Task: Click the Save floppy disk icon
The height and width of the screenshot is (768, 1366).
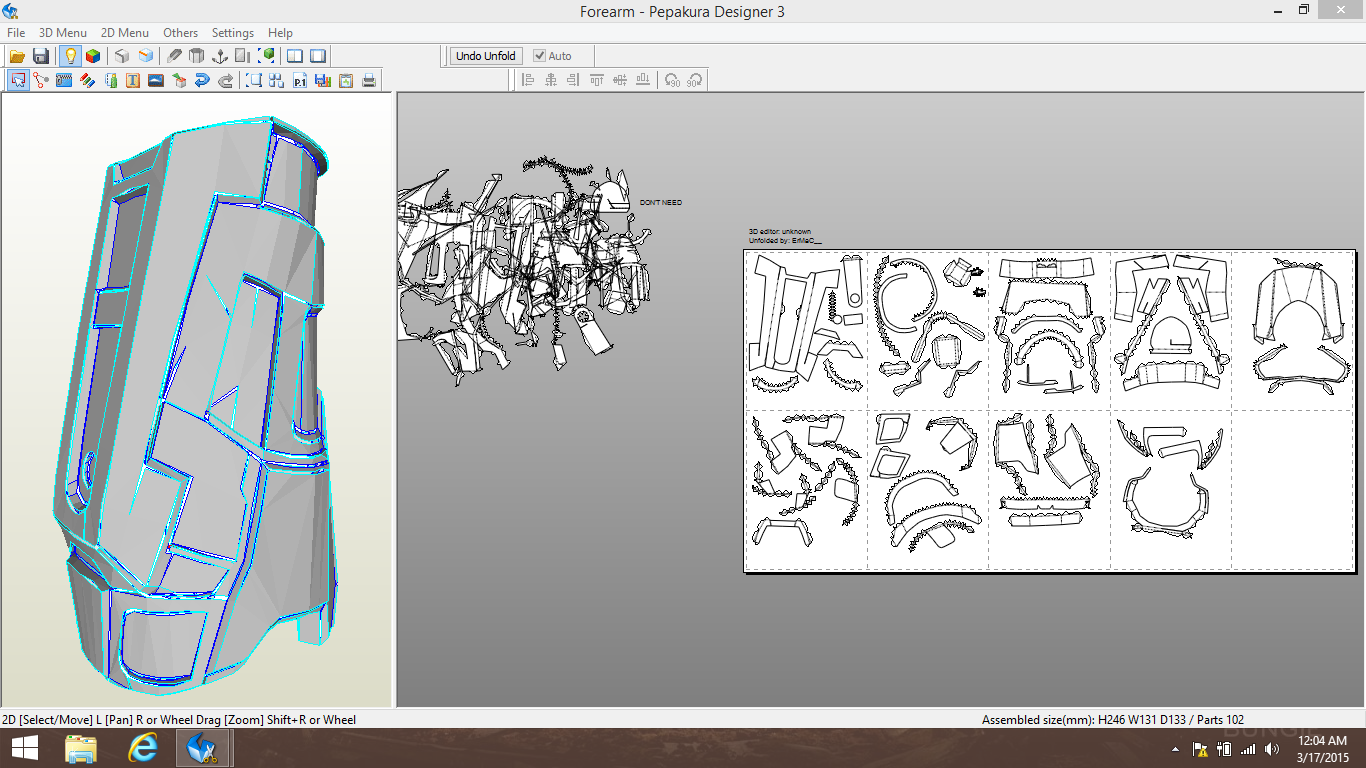Action: pos(41,56)
